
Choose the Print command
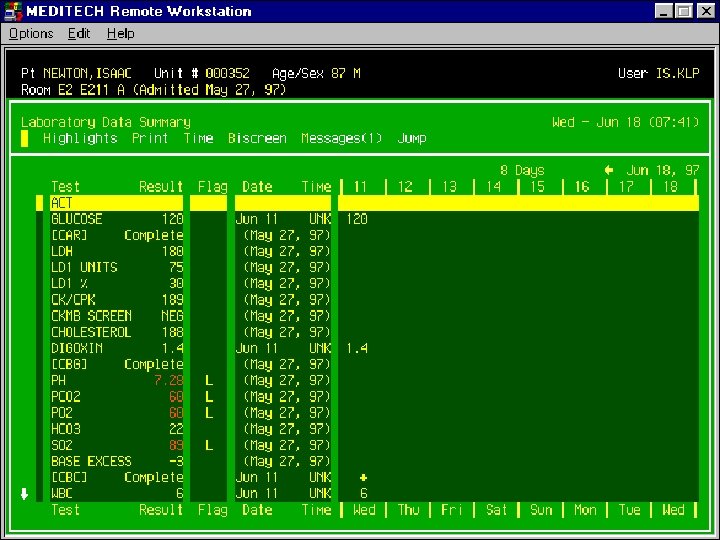[x=150, y=138]
